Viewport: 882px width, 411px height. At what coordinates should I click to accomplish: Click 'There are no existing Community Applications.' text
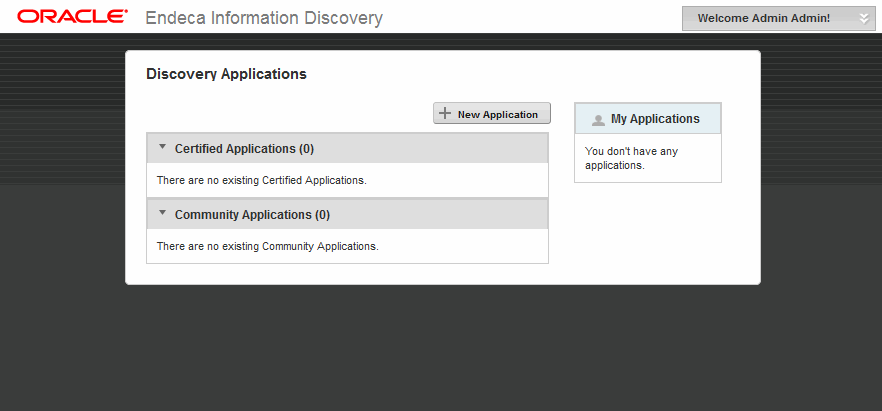tap(268, 246)
